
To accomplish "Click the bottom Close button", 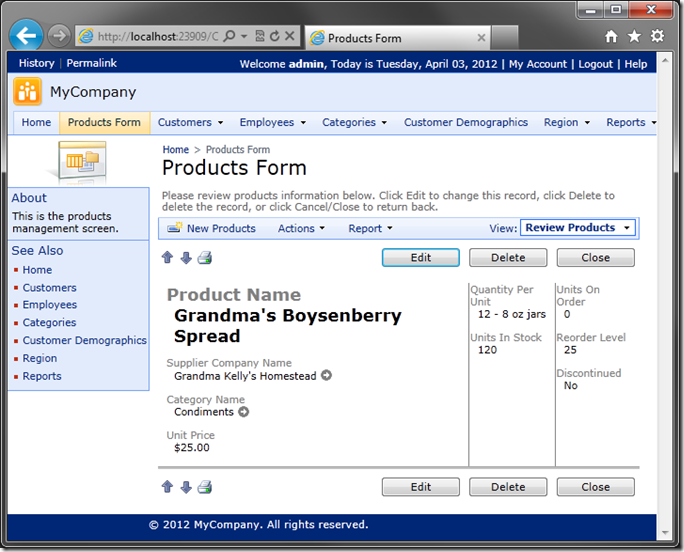I will [x=595, y=487].
